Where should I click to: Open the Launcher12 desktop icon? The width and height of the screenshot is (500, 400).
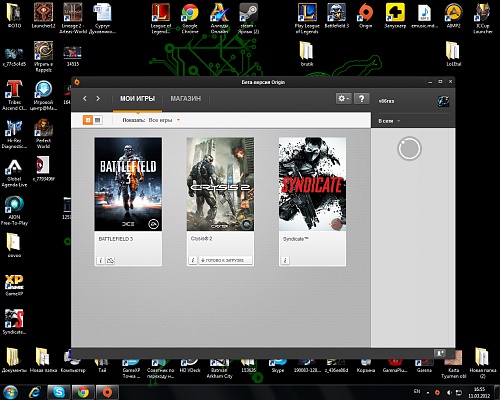[x=43, y=16]
